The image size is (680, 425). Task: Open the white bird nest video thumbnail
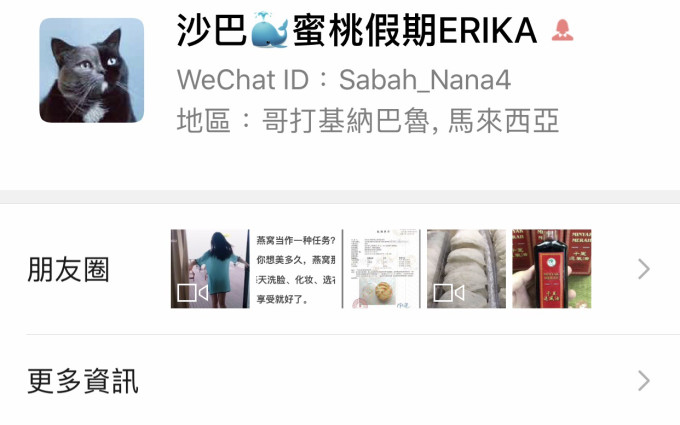(467, 269)
